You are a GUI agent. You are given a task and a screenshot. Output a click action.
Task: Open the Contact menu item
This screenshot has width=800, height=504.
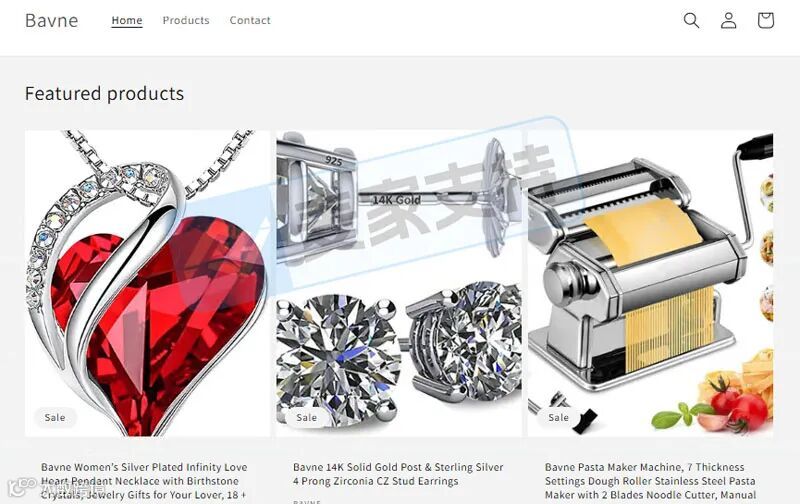250,20
